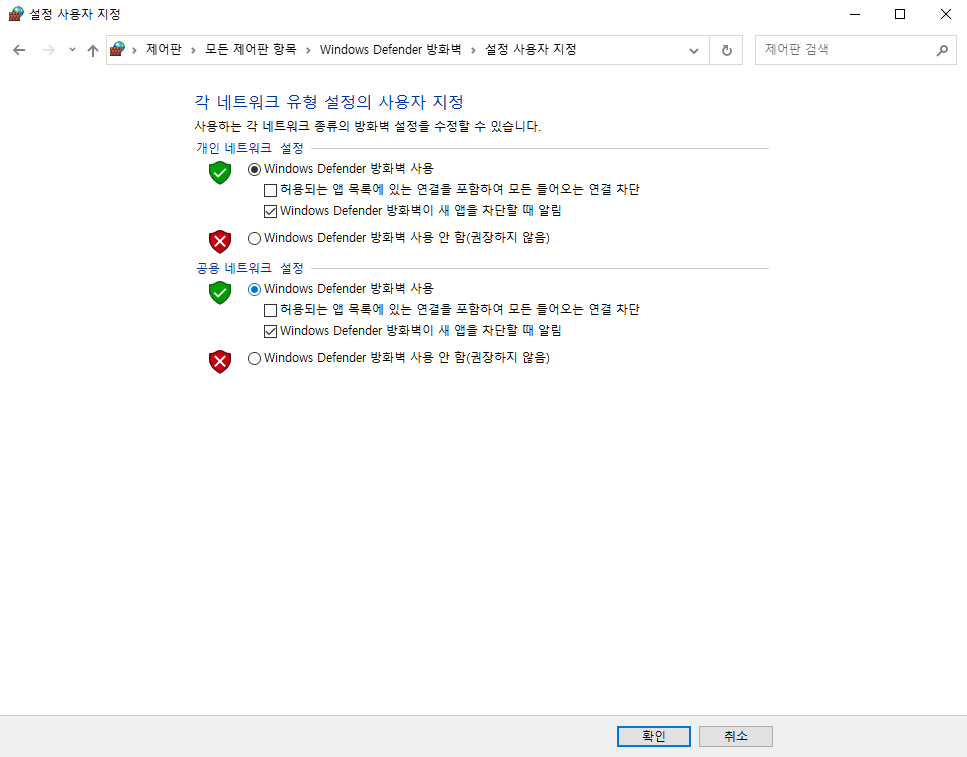Open address bar history dropdown
This screenshot has width=967, height=757.
tap(694, 51)
